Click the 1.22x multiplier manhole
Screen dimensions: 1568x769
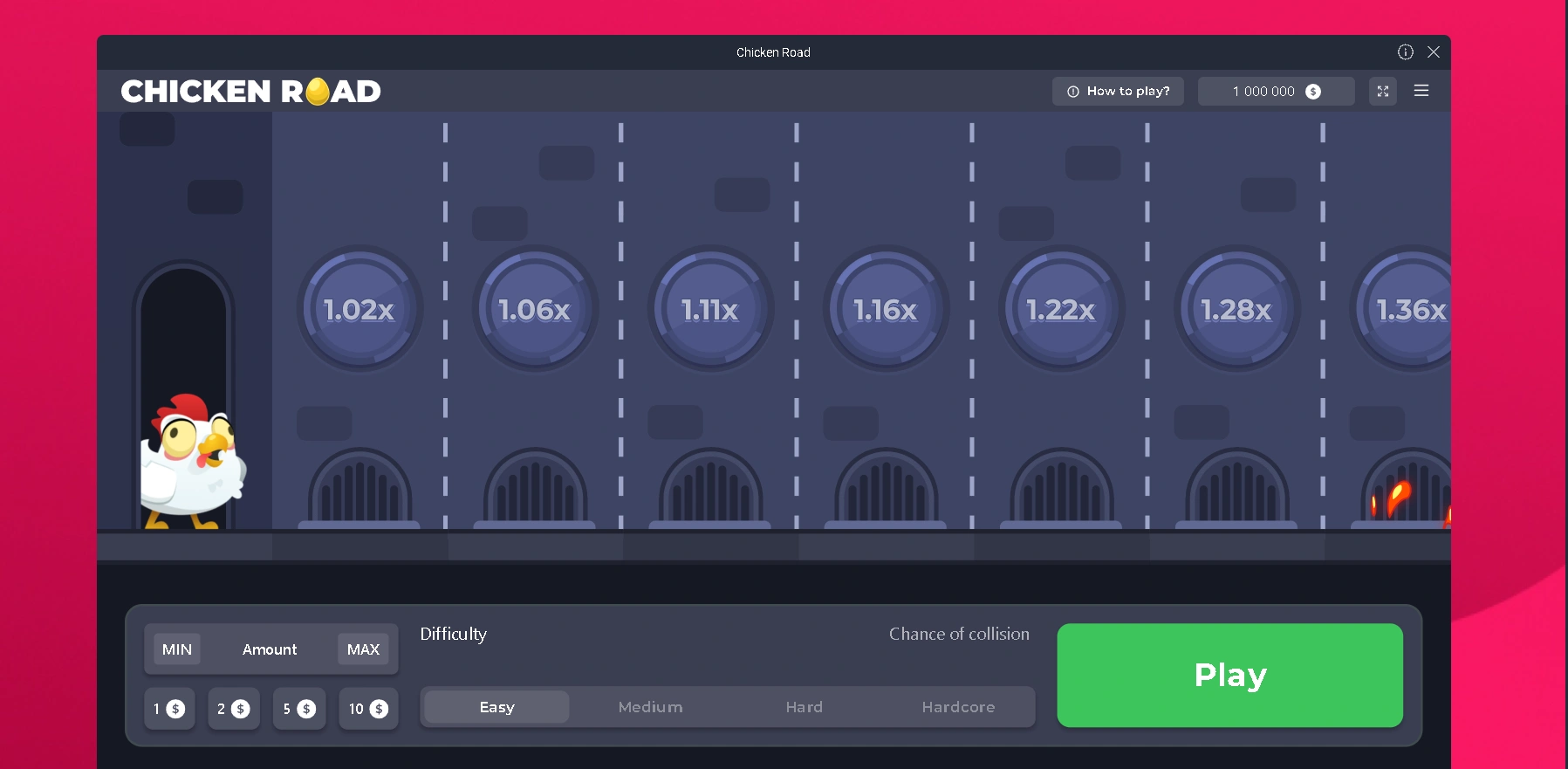coord(1061,309)
